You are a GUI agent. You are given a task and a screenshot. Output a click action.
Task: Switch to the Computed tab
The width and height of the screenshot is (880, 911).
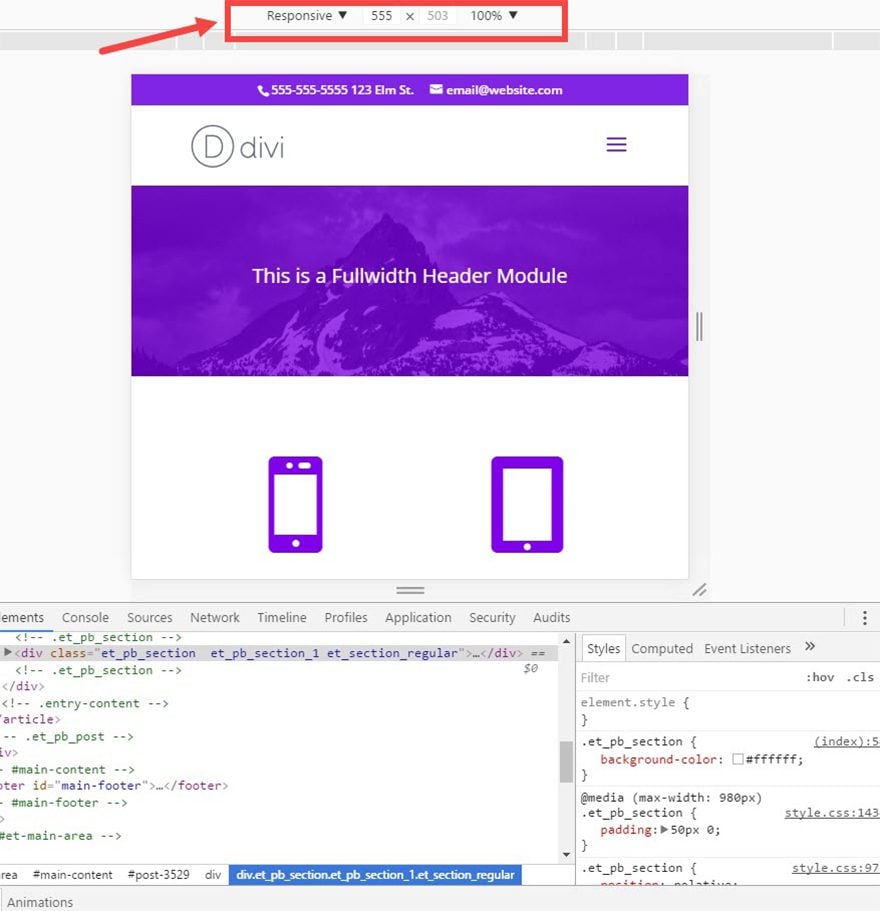coord(662,649)
